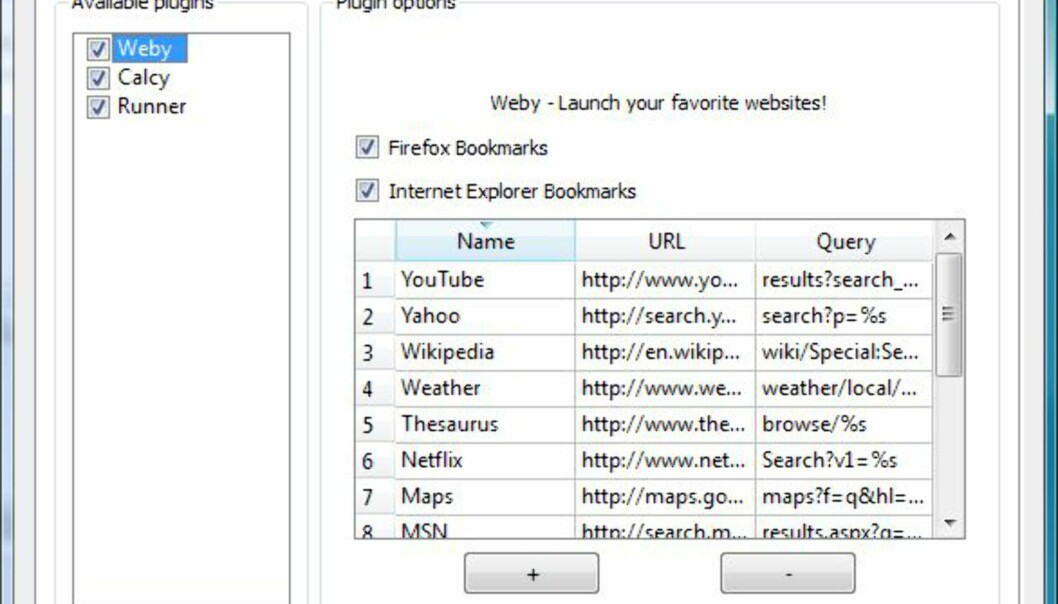This screenshot has width=1058, height=604.
Task: Uncheck Firefox Bookmarks option
Action: pyautogui.click(x=367, y=148)
